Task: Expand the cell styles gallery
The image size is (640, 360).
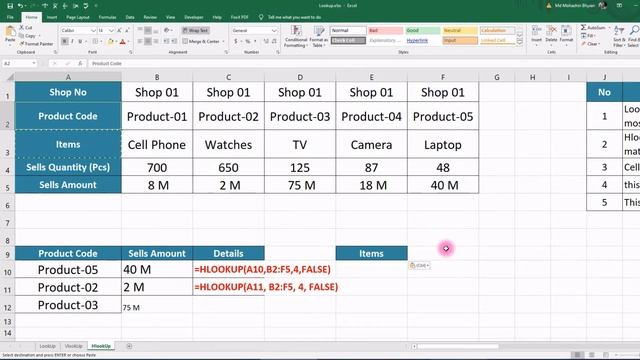Action: tap(520, 41)
